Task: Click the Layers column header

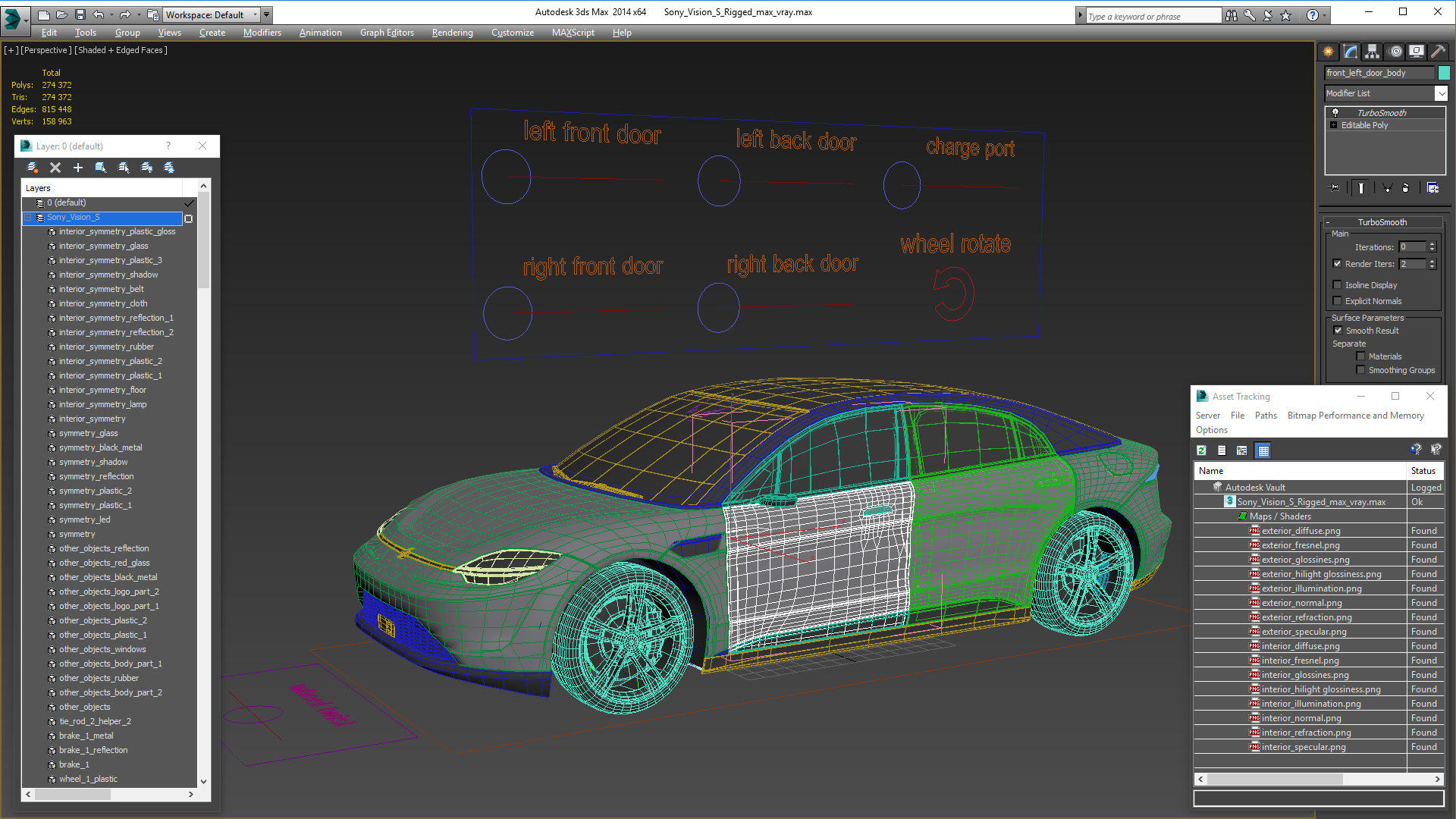Action: point(102,188)
